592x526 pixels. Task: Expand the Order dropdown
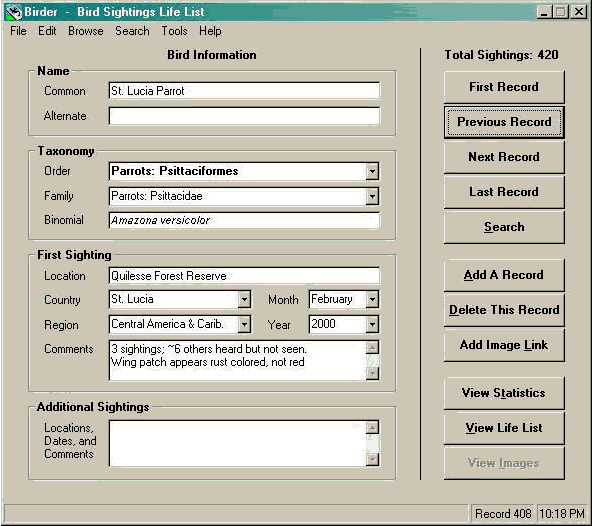(x=372, y=171)
